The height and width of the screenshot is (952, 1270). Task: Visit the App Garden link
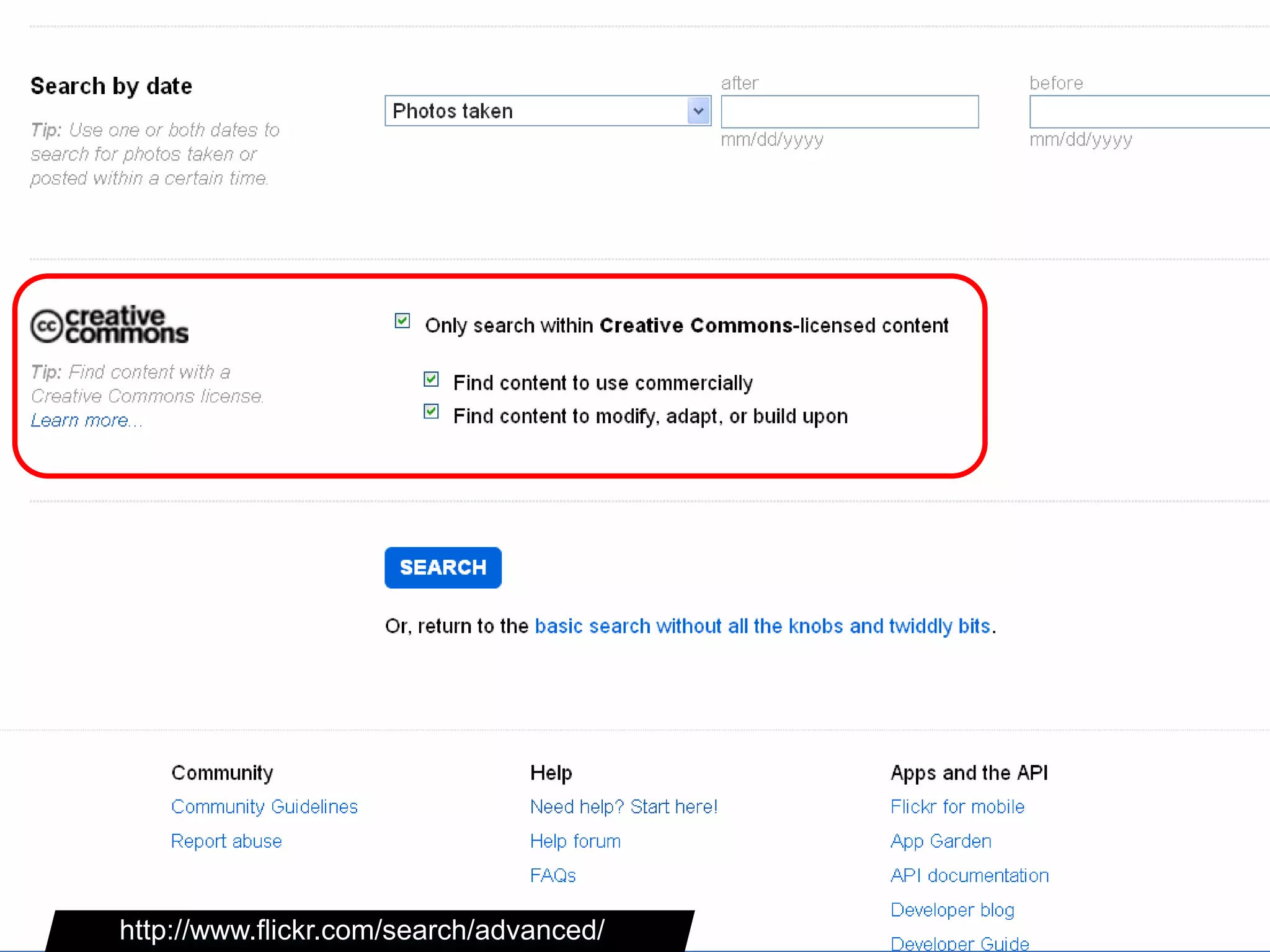point(941,841)
